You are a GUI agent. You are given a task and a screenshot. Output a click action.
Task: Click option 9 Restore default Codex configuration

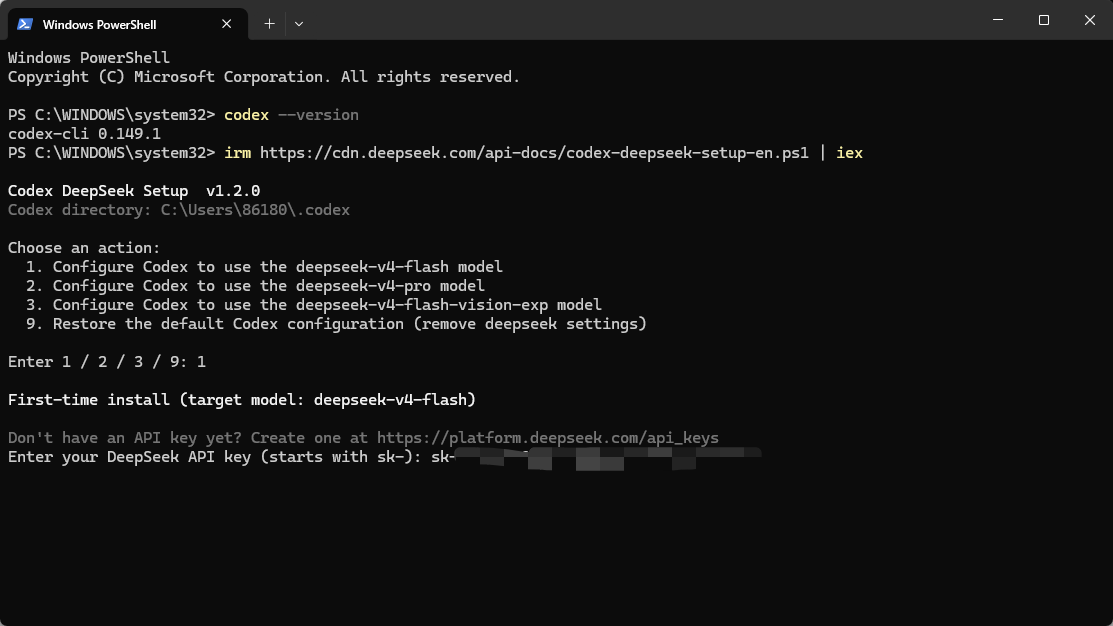[336, 324]
